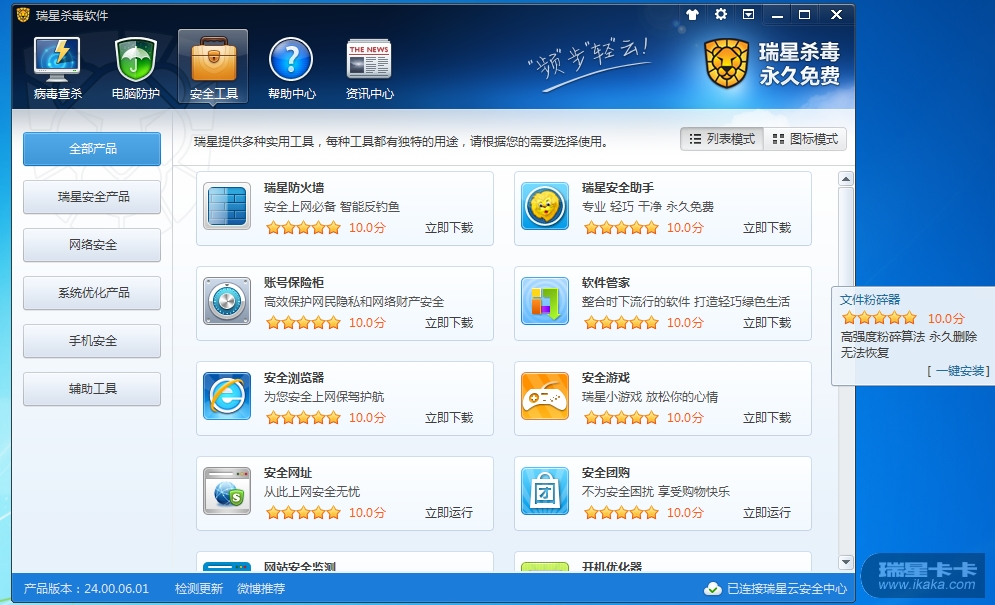Click the cloud connection status icon

[x=713, y=588]
